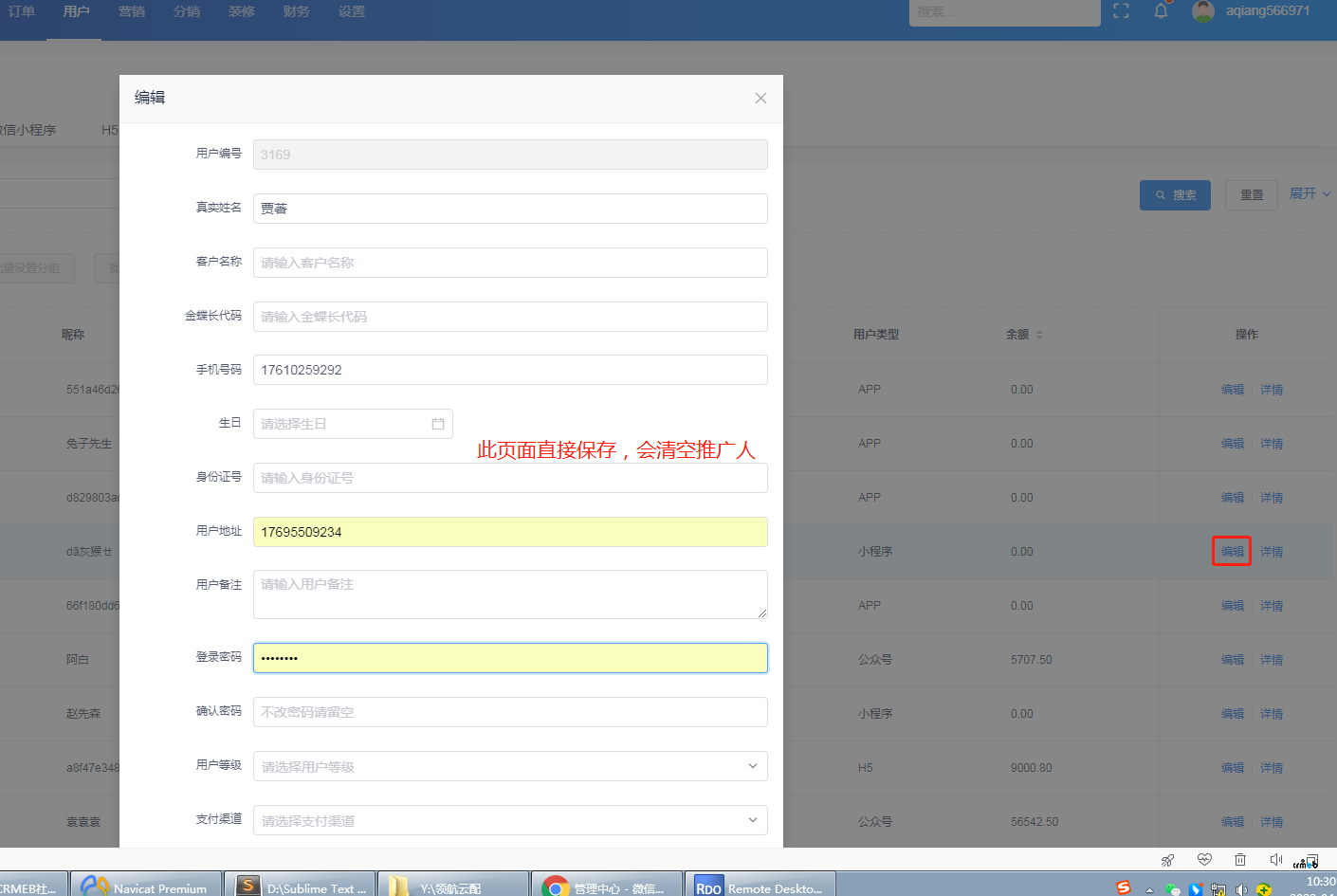Click the 确认密码 input field

pos(510,712)
